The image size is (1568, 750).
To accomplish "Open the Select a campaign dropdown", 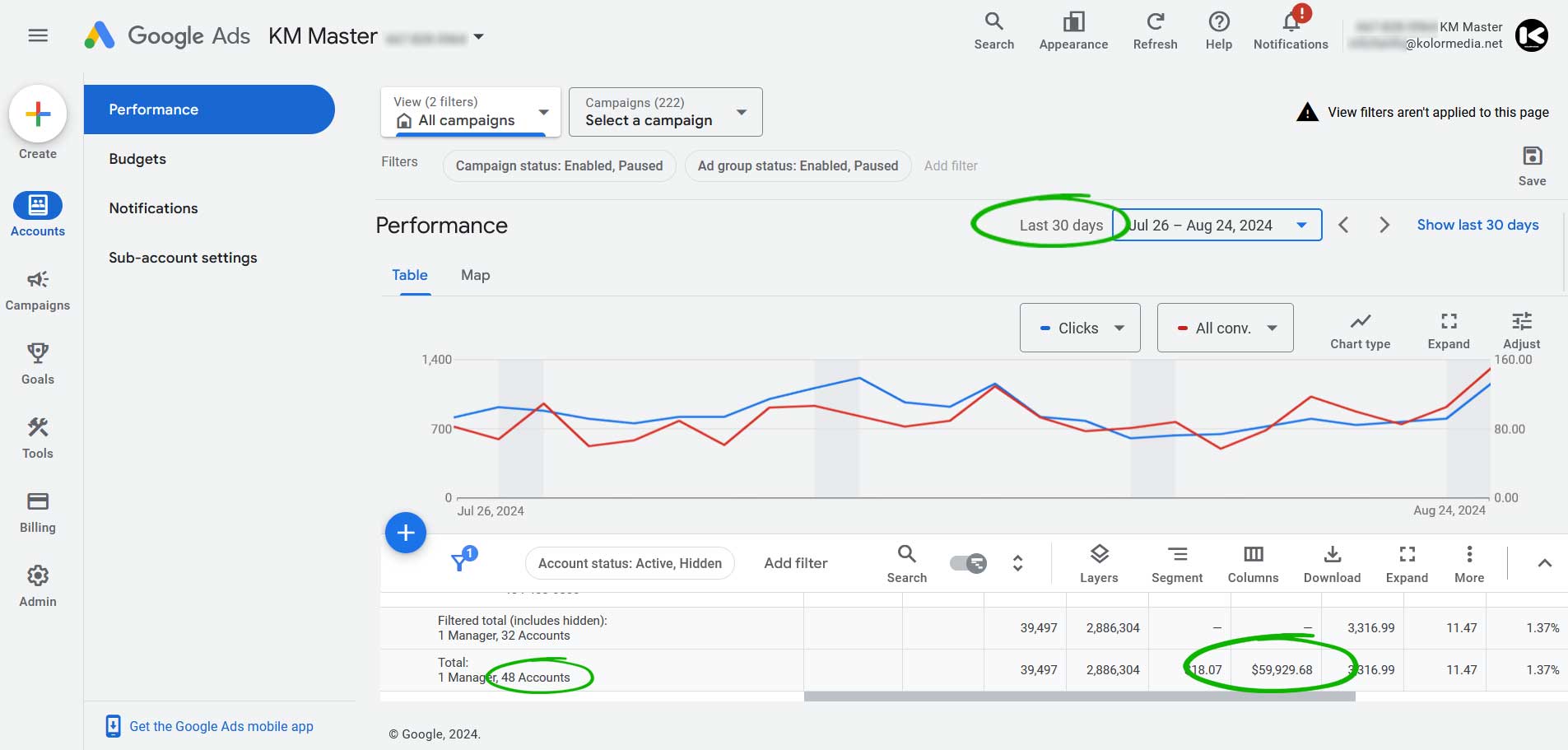I will [665, 112].
